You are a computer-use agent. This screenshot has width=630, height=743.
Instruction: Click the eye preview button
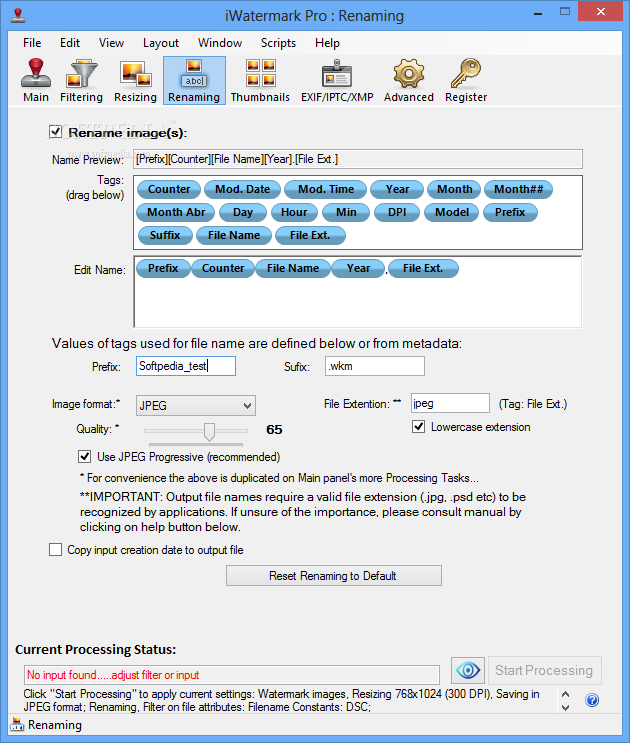tap(468, 670)
